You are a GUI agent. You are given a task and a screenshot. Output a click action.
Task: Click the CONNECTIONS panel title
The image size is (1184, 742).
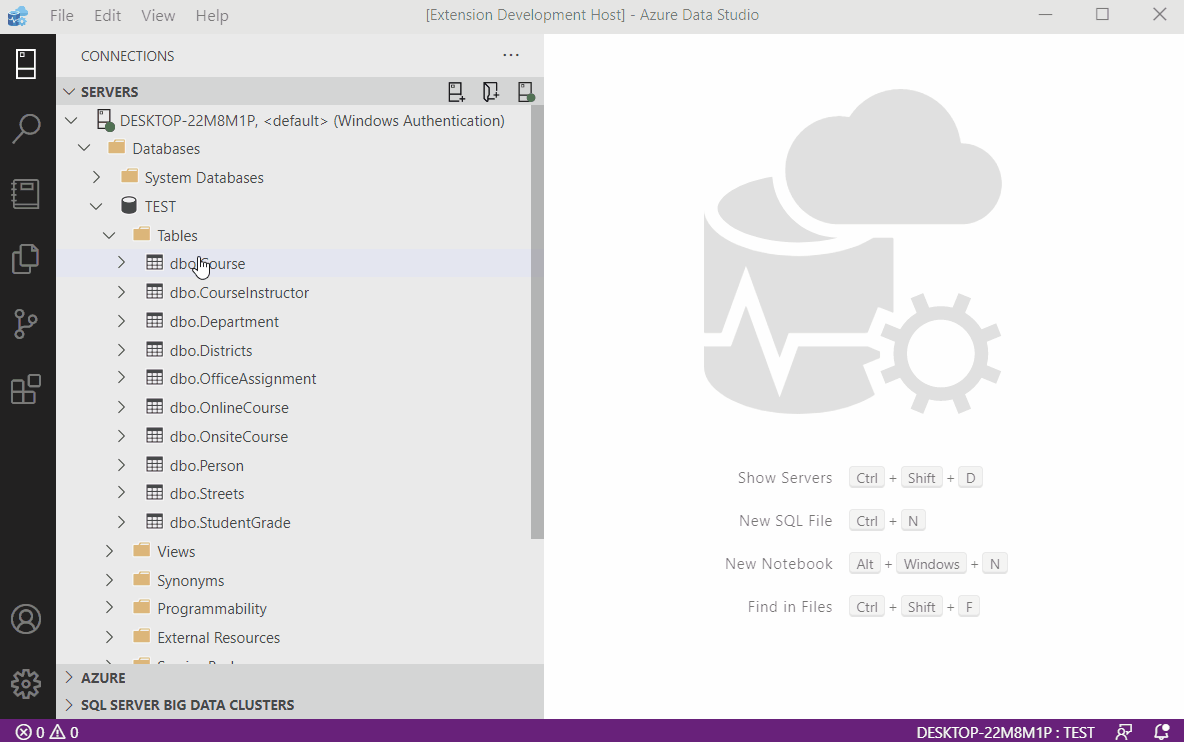(x=128, y=56)
